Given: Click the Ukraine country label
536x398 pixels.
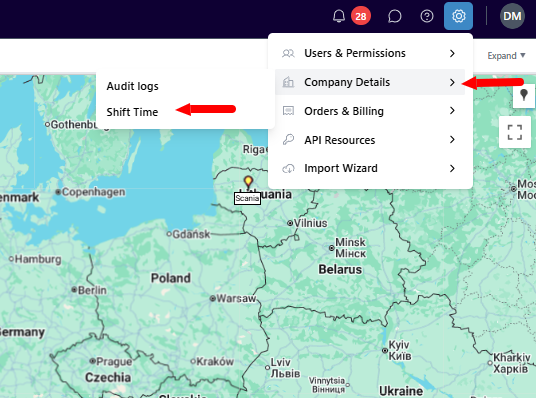Looking at the screenshot, I should (x=401, y=391).
